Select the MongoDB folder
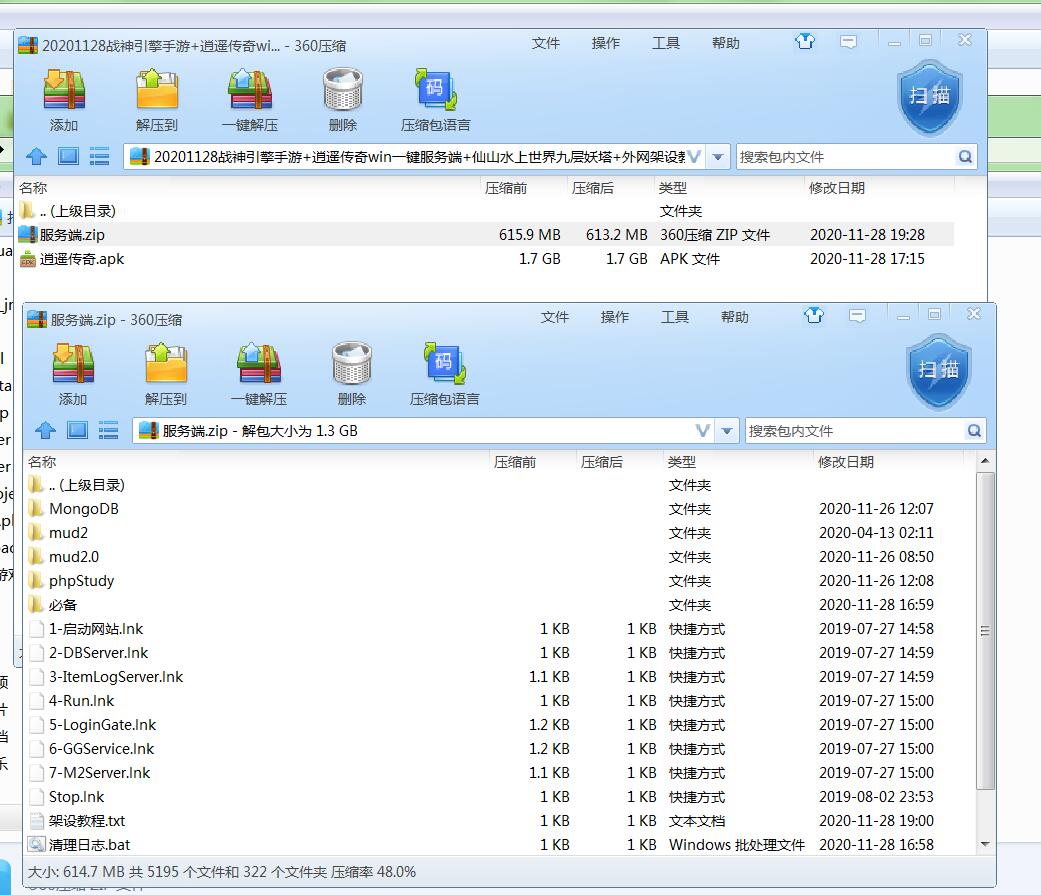This screenshot has width=1041, height=895. (84, 509)
